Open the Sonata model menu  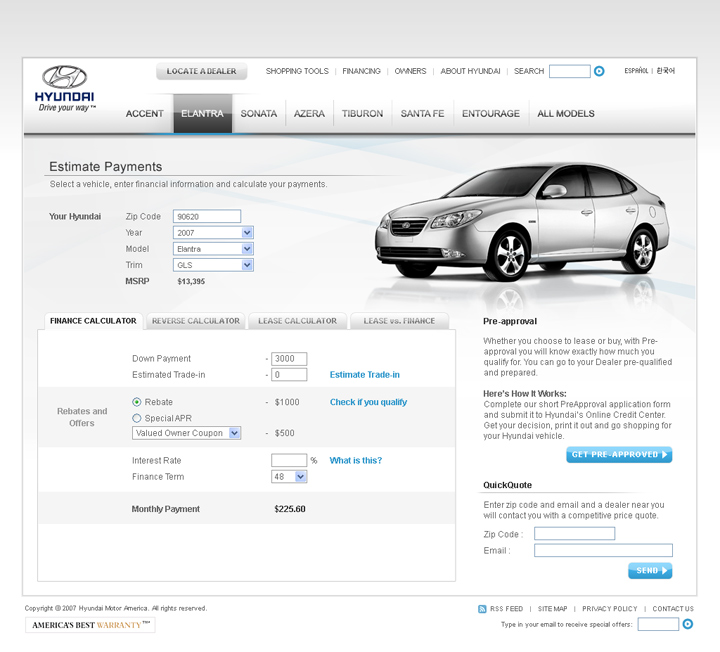tap(258, 114)
